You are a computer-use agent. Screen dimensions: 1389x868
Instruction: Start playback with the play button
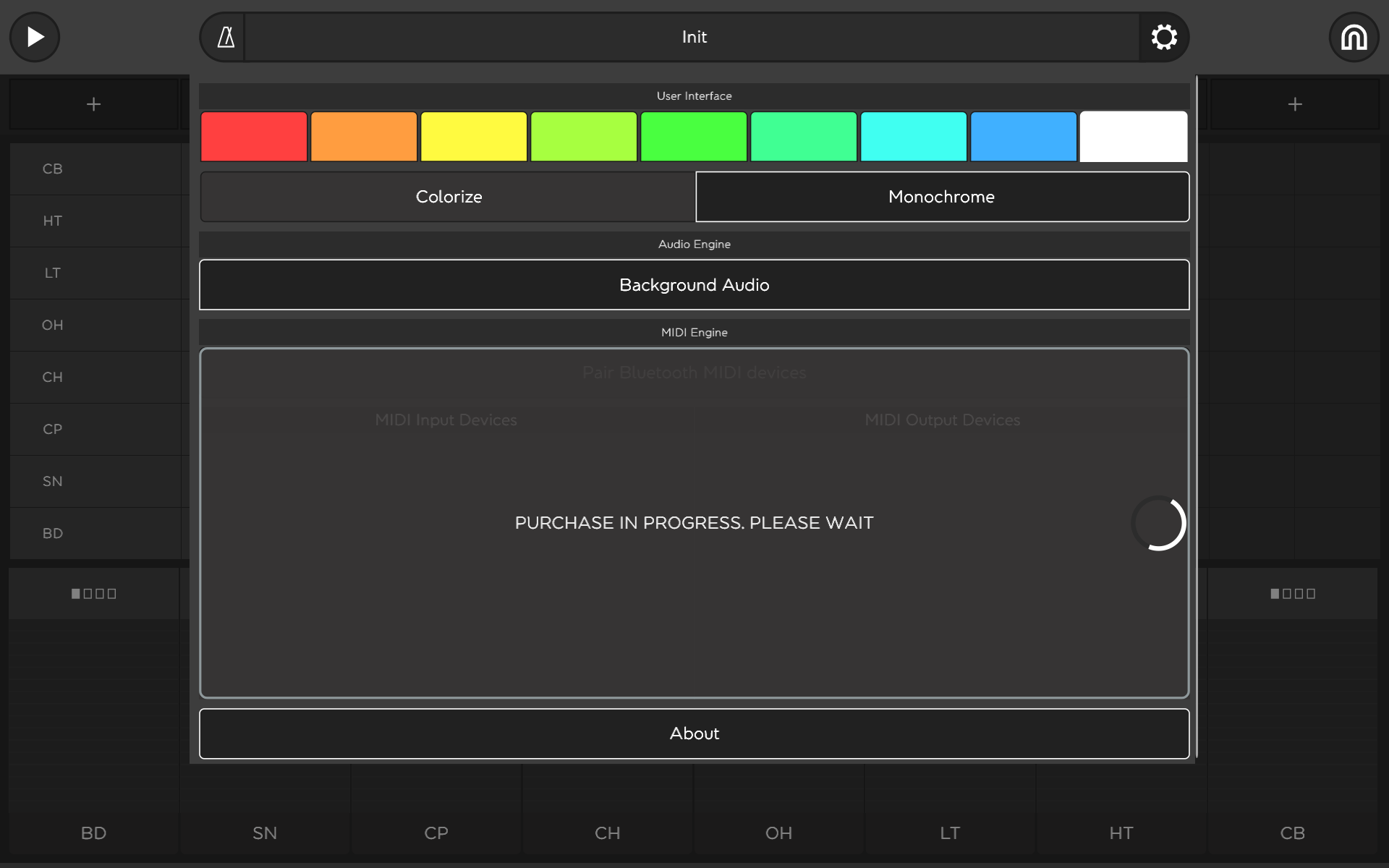(35, 37)
